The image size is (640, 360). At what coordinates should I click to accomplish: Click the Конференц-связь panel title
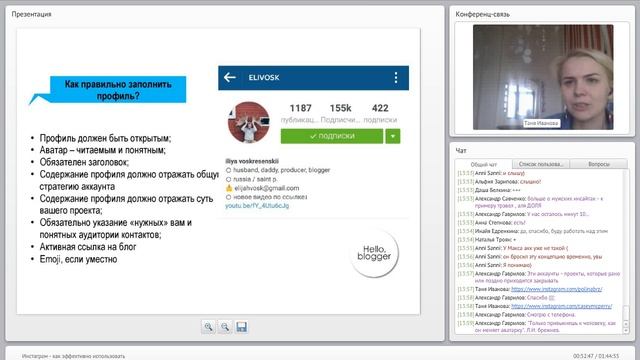tap(482, 14)
